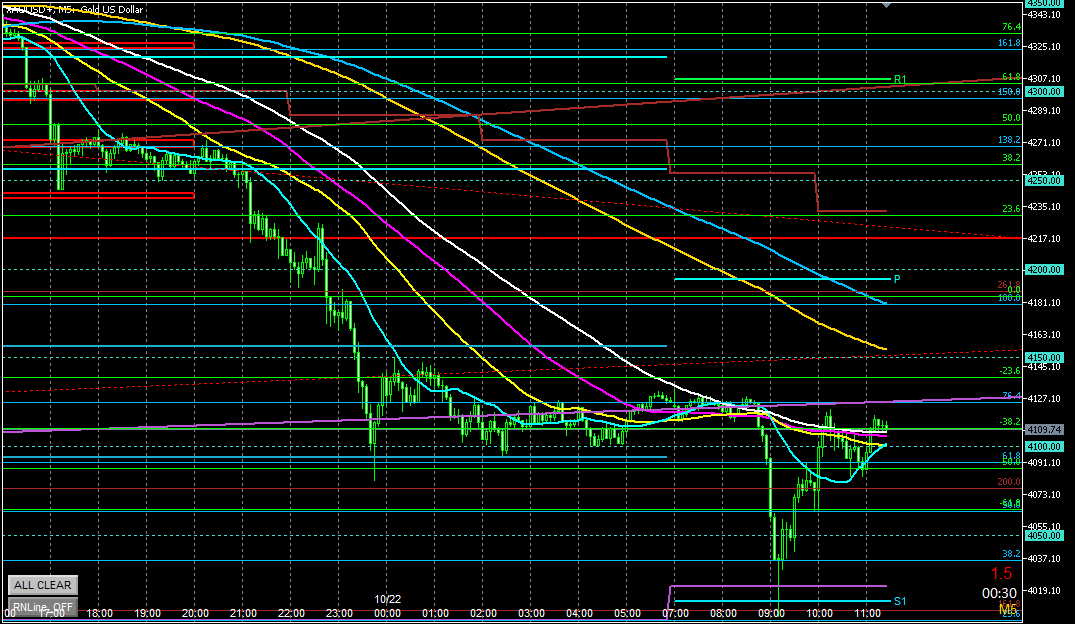
Task: Click the ALL CLEAR button
Action: (x=41, y=585)
